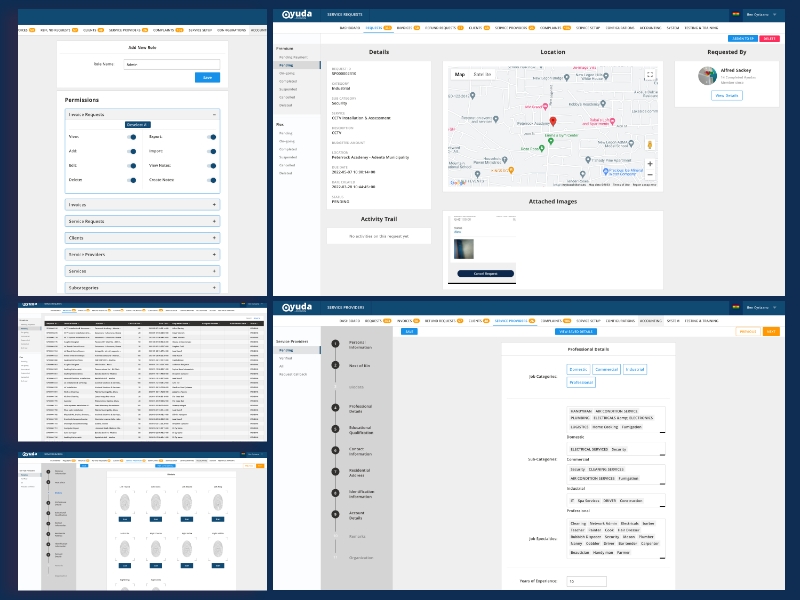Click step 1 circle for Personal Information
800x600 pixels.
(334, 343)
